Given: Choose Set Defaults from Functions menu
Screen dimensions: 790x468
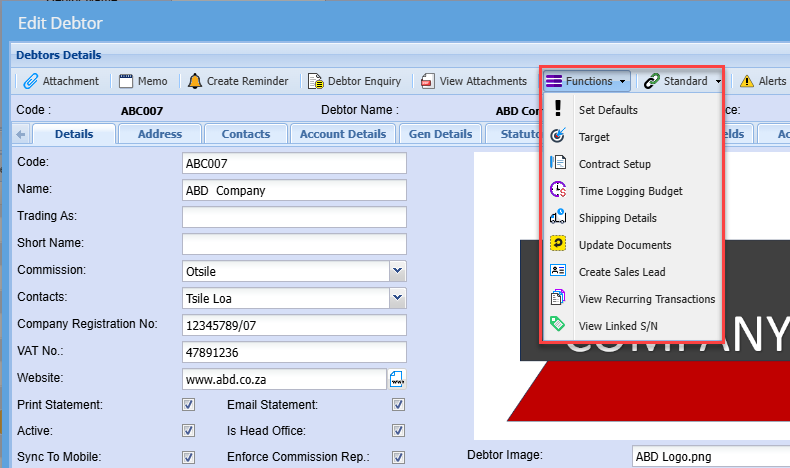Looking at the screenshot, I should click(608, 110).
